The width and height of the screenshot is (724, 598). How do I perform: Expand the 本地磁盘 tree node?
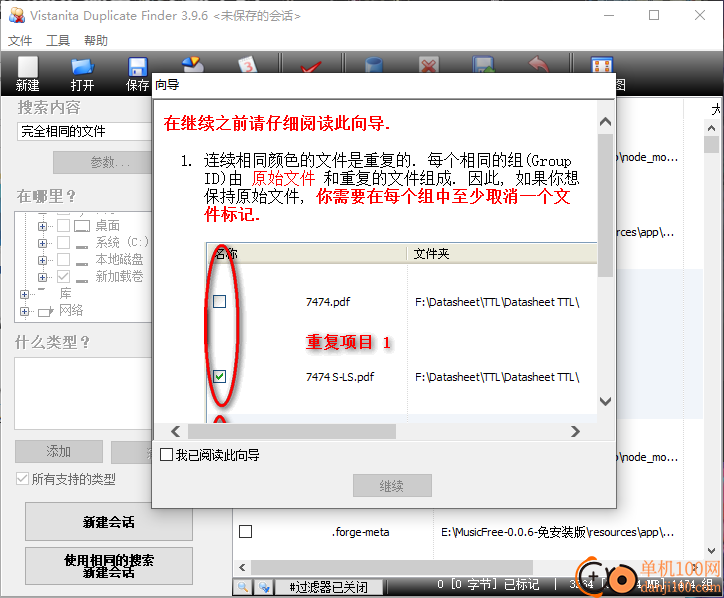42,260
